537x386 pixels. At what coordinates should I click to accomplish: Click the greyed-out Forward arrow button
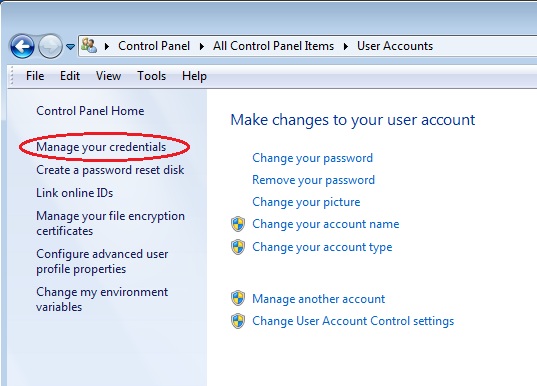coord(50,46)
